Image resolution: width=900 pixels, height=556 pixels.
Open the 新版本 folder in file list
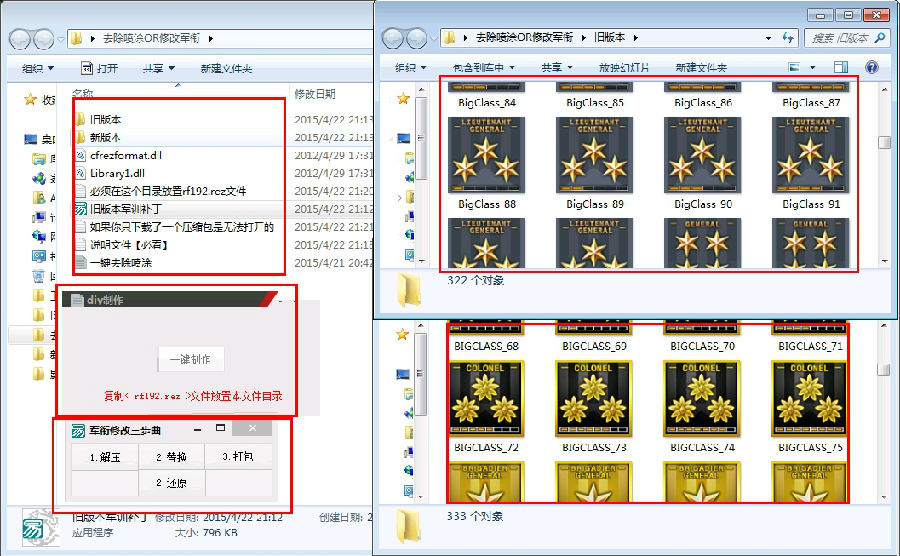click(98, 137)
